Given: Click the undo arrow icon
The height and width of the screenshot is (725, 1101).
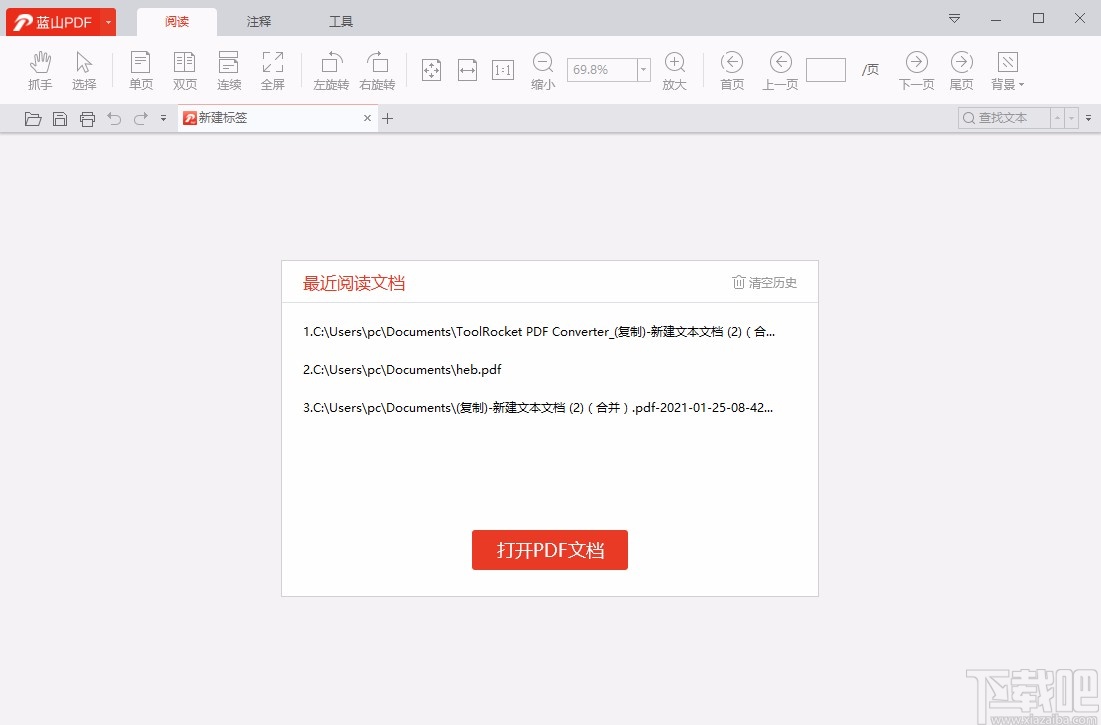Looking at the screenshot, I should click(x=114, y=117).
